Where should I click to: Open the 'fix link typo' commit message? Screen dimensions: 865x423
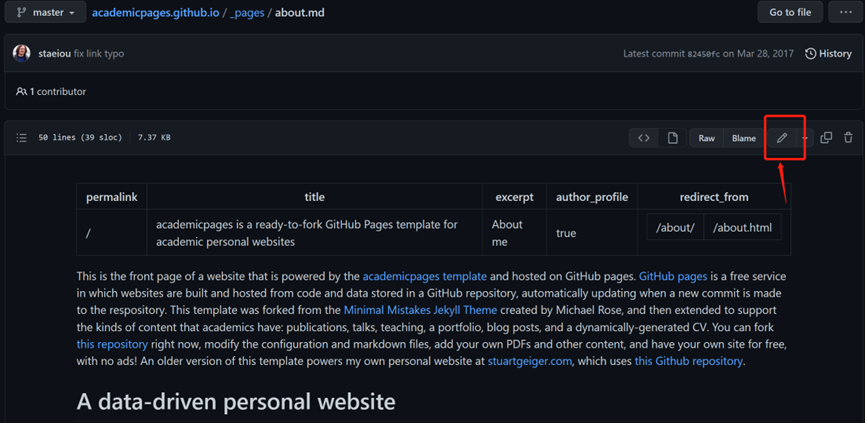pyautogui.click(x=99, y=53)
